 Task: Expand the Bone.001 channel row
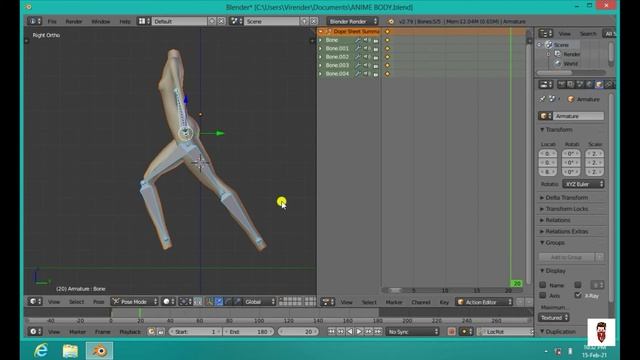coord(321,49)
